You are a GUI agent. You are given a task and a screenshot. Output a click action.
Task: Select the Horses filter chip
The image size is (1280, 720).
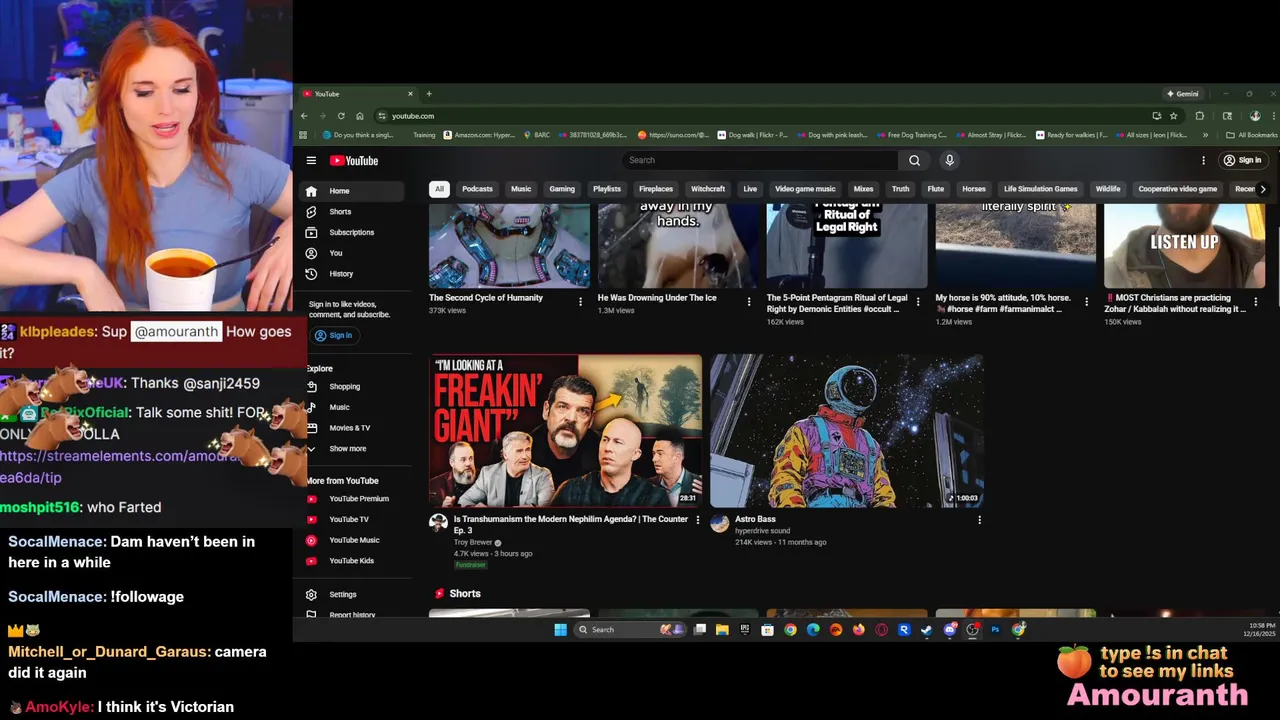pyautogui.click(x=974, y=189)
